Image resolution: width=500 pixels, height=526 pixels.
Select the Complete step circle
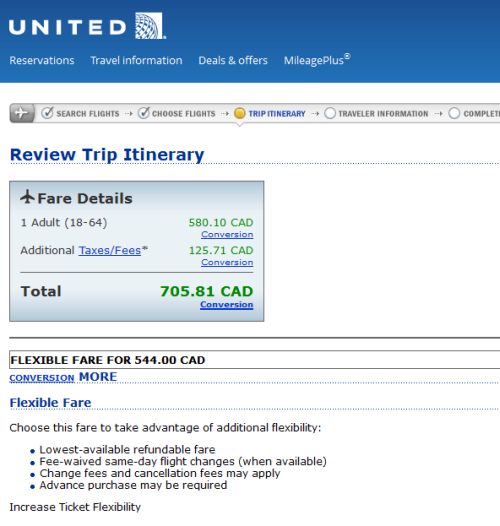tap(454, 113)
